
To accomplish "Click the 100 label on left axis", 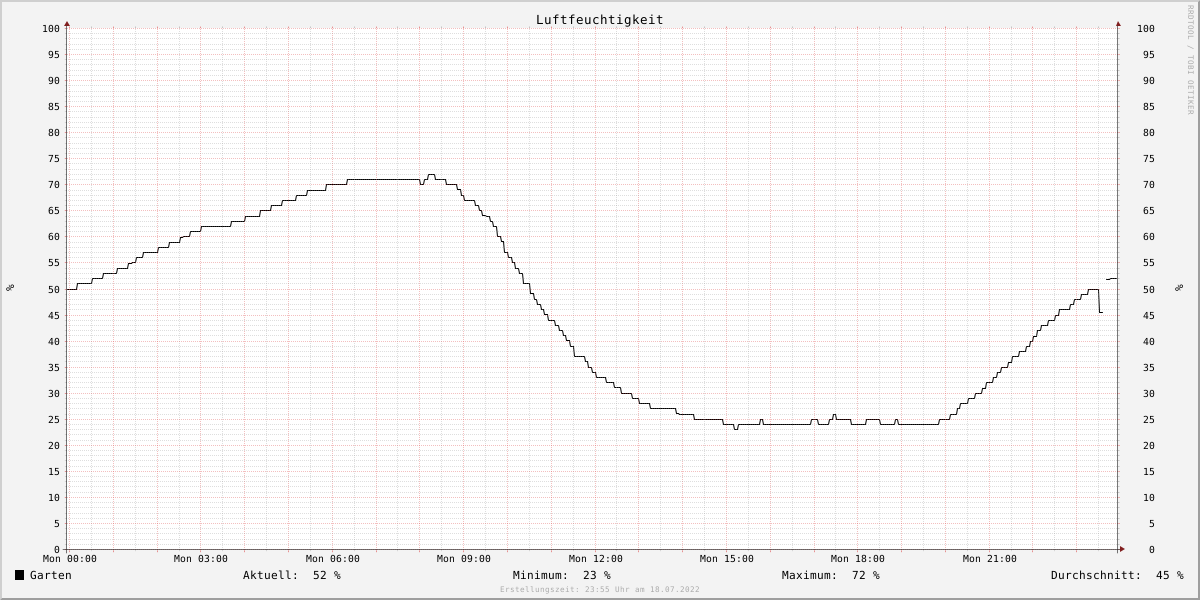I will [51, 28].
